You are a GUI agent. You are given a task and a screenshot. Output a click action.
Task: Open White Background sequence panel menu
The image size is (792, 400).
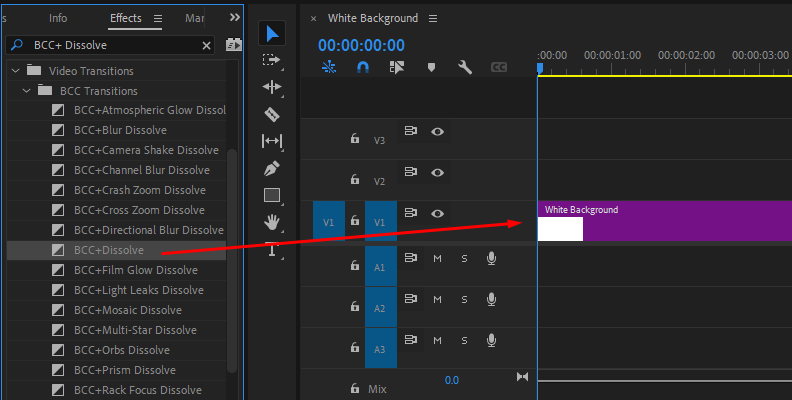pos(432,19)
